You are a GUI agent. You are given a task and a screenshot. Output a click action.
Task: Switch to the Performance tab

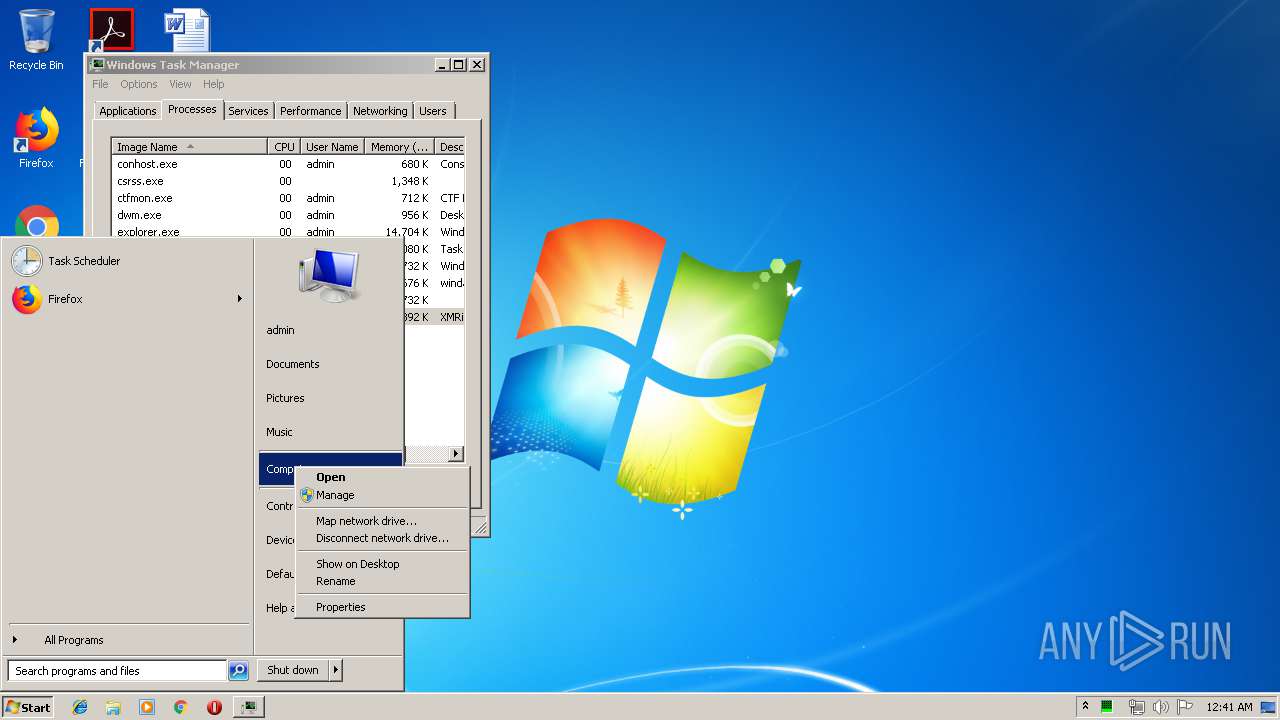click(310, 111)
